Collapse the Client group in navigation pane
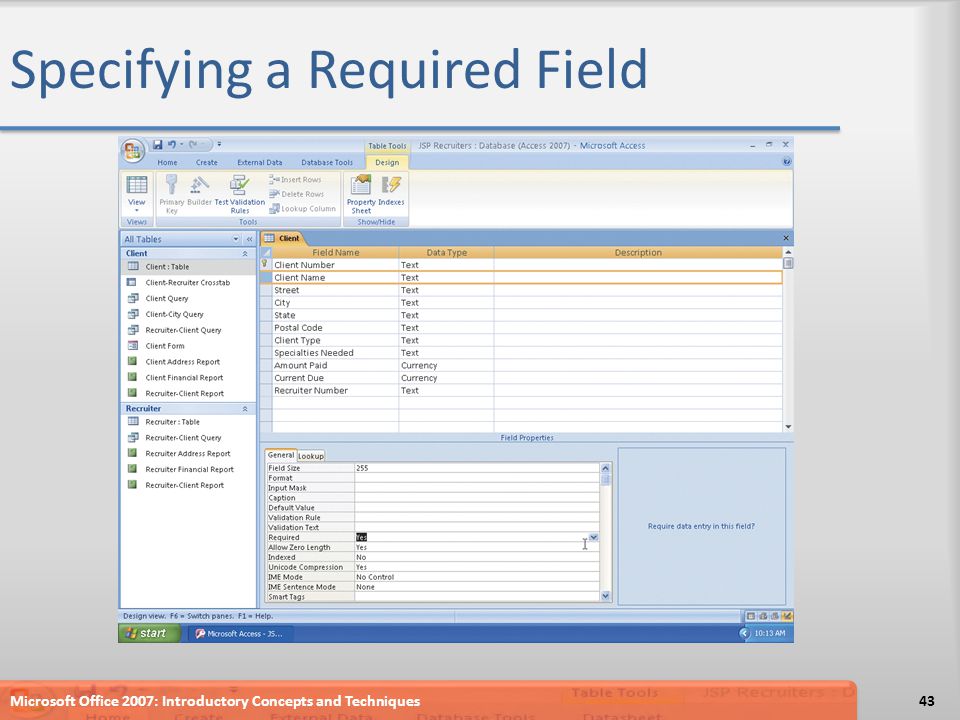 (x=245, y=253)
